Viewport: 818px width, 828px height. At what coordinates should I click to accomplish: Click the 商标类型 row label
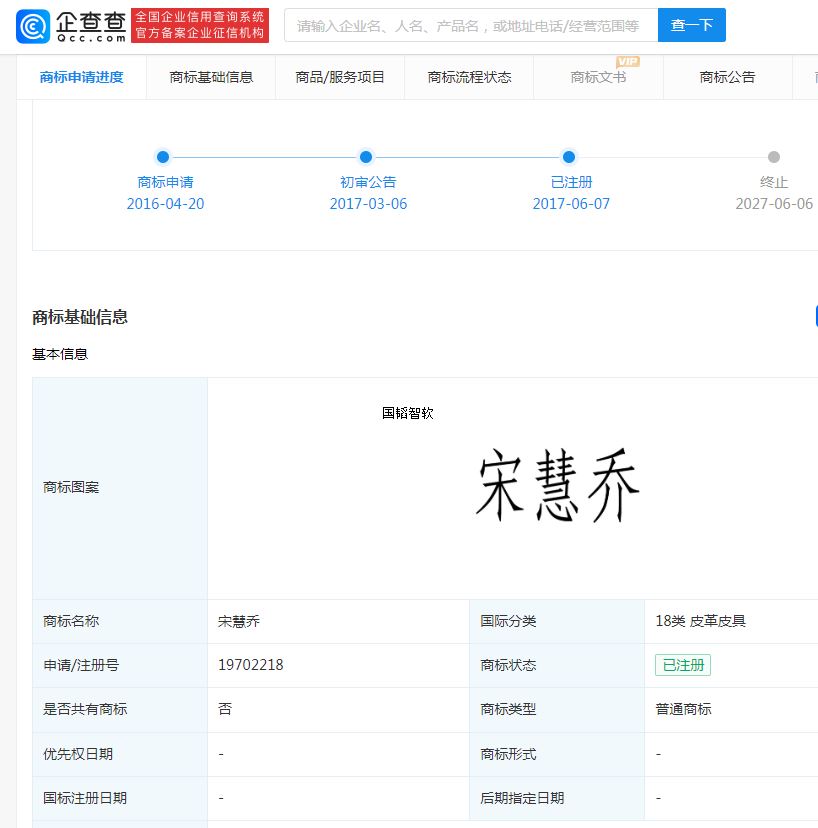(x=509, y=709)
